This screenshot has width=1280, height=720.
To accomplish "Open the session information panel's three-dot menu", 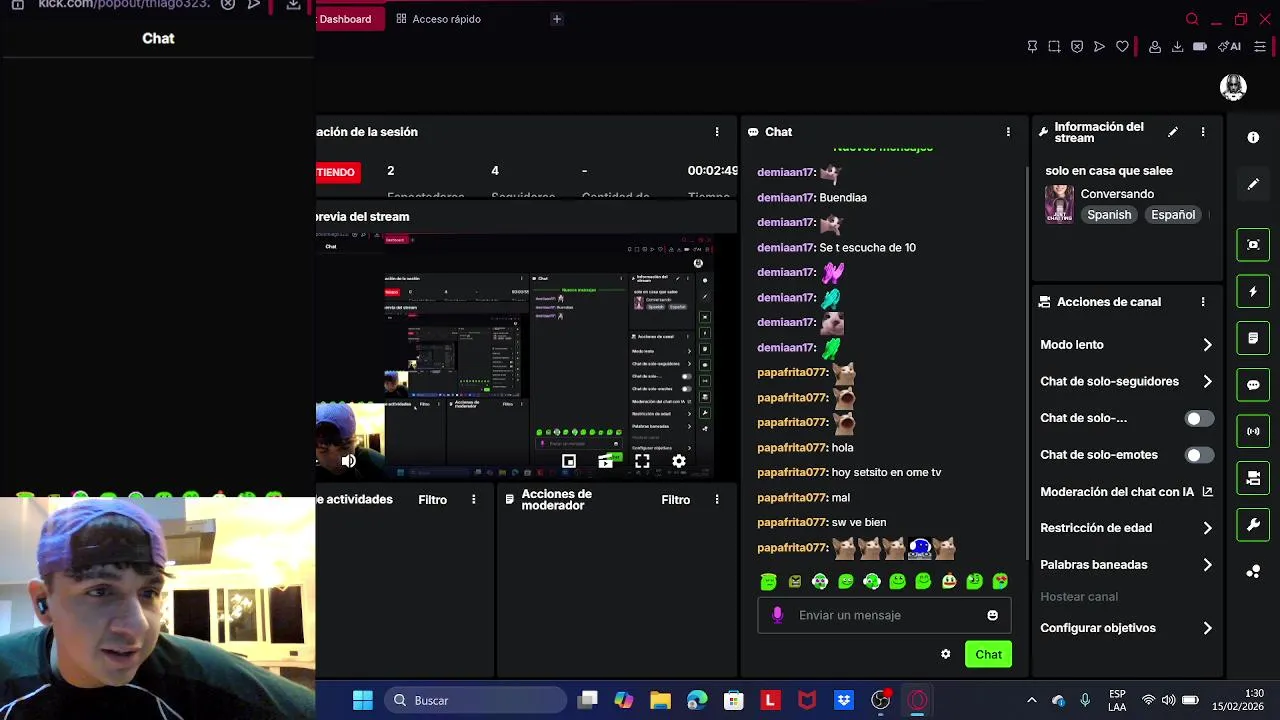I will point(717,132).
